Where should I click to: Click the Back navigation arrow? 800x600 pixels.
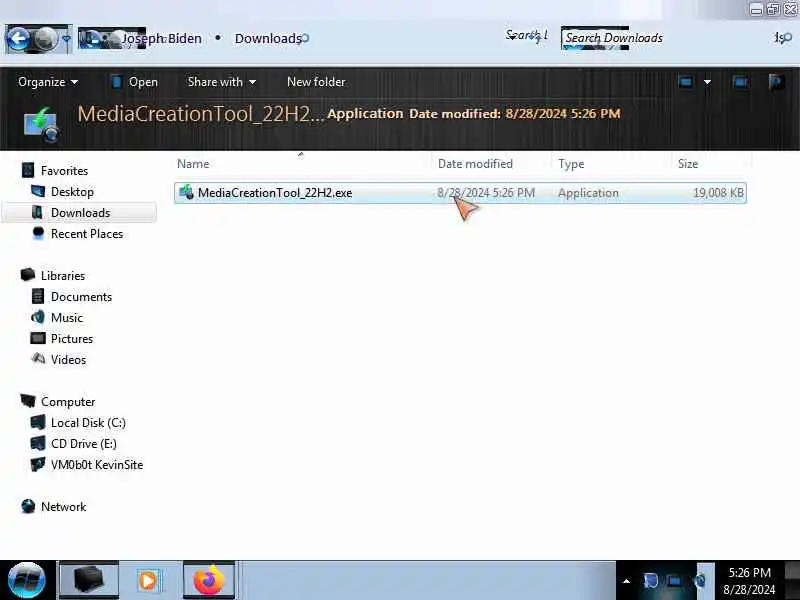pyautogui.click(x=19, y=38)
